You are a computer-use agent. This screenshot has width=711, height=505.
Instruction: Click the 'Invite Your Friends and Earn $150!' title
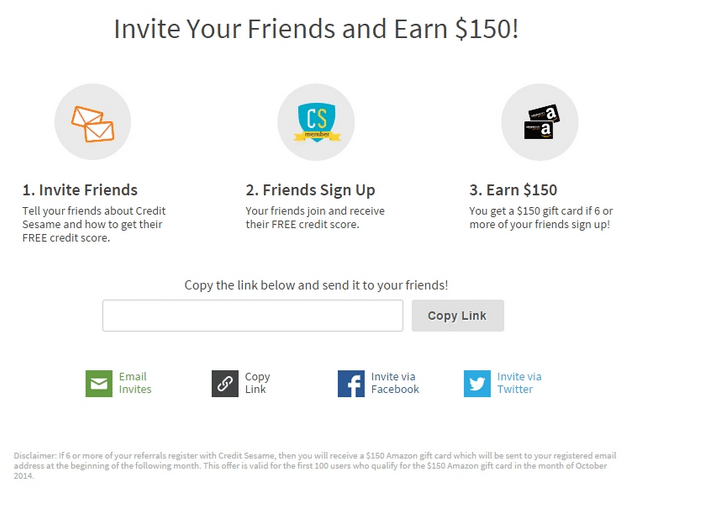[316, 29]
